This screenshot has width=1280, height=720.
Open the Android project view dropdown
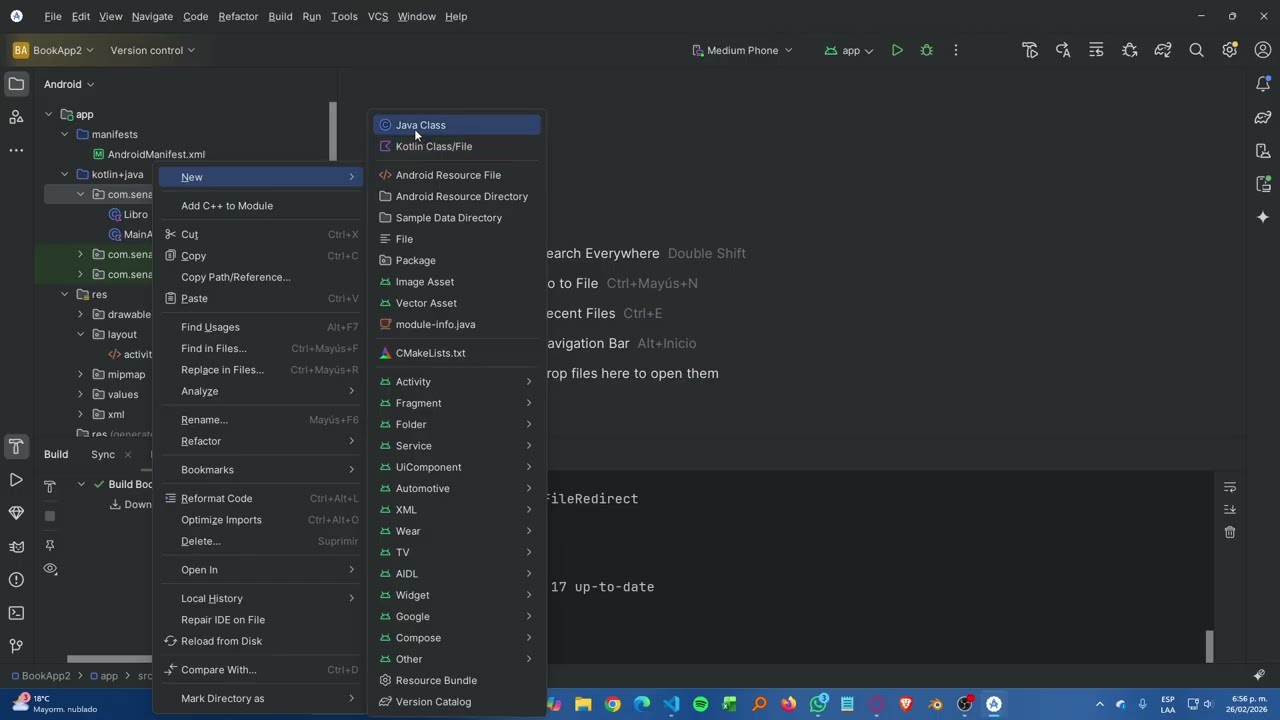click(x=69, y=84)
